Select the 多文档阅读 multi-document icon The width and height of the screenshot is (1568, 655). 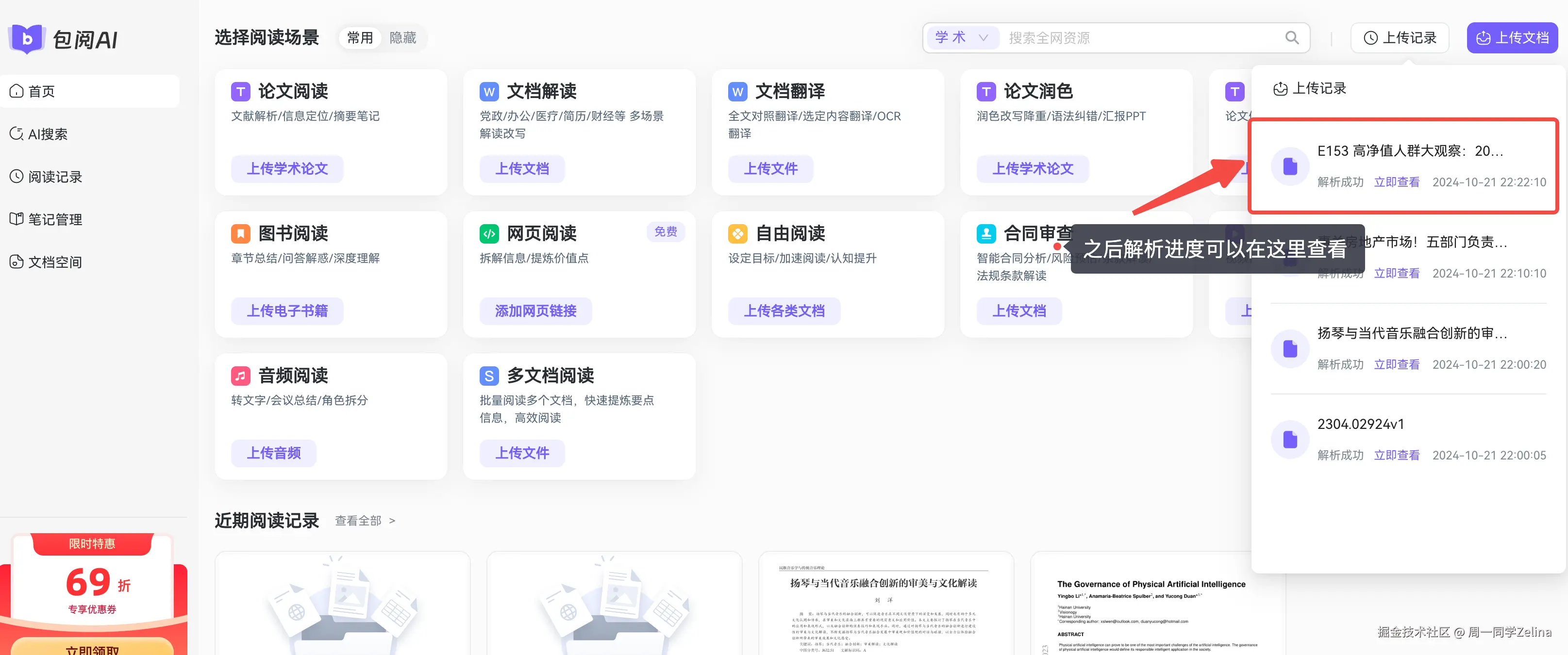489,375
